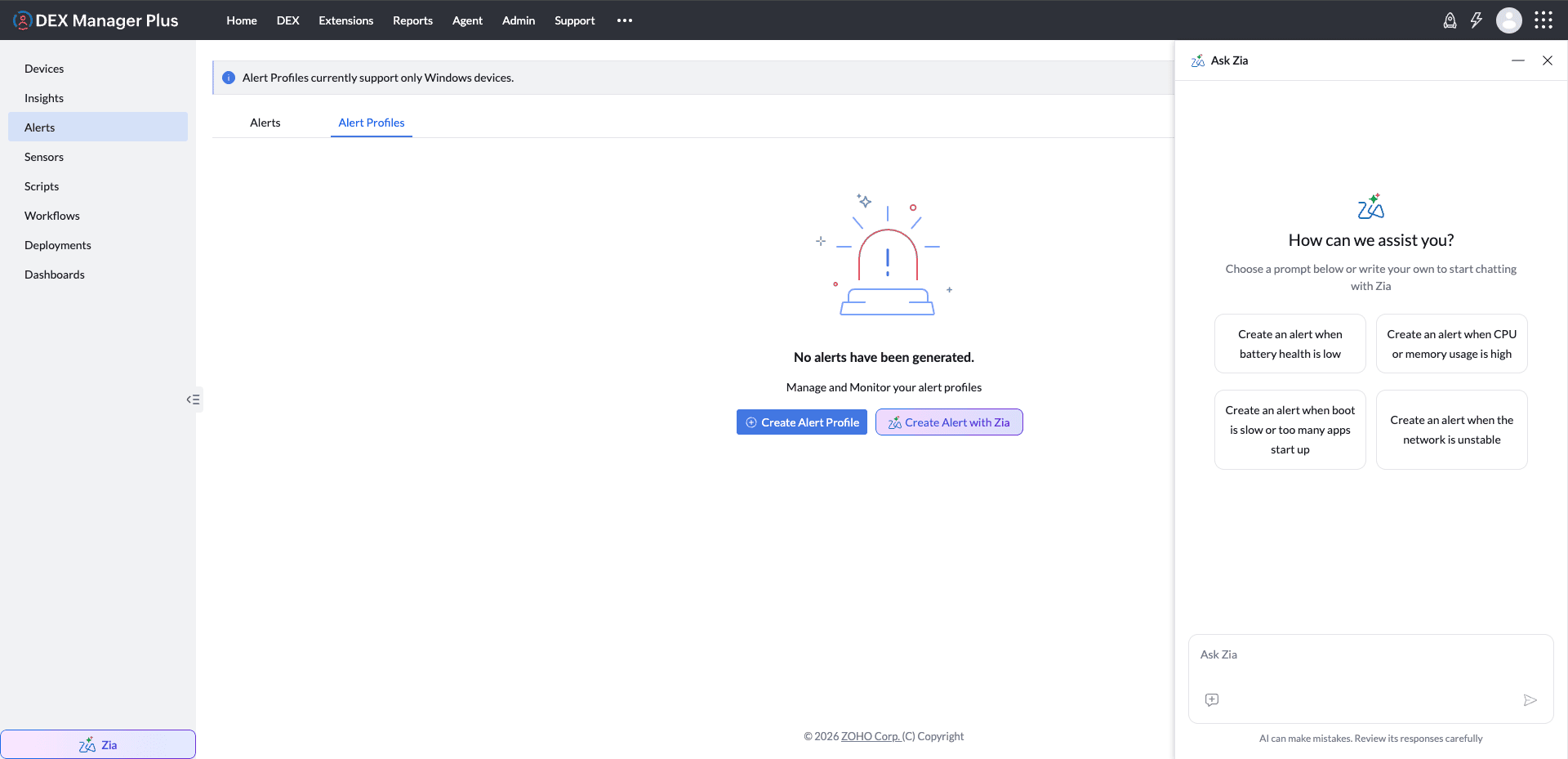The width and height of the screenshot is (1568, 759).
Task: Open the Reports menu
Action: pos(413,20)
